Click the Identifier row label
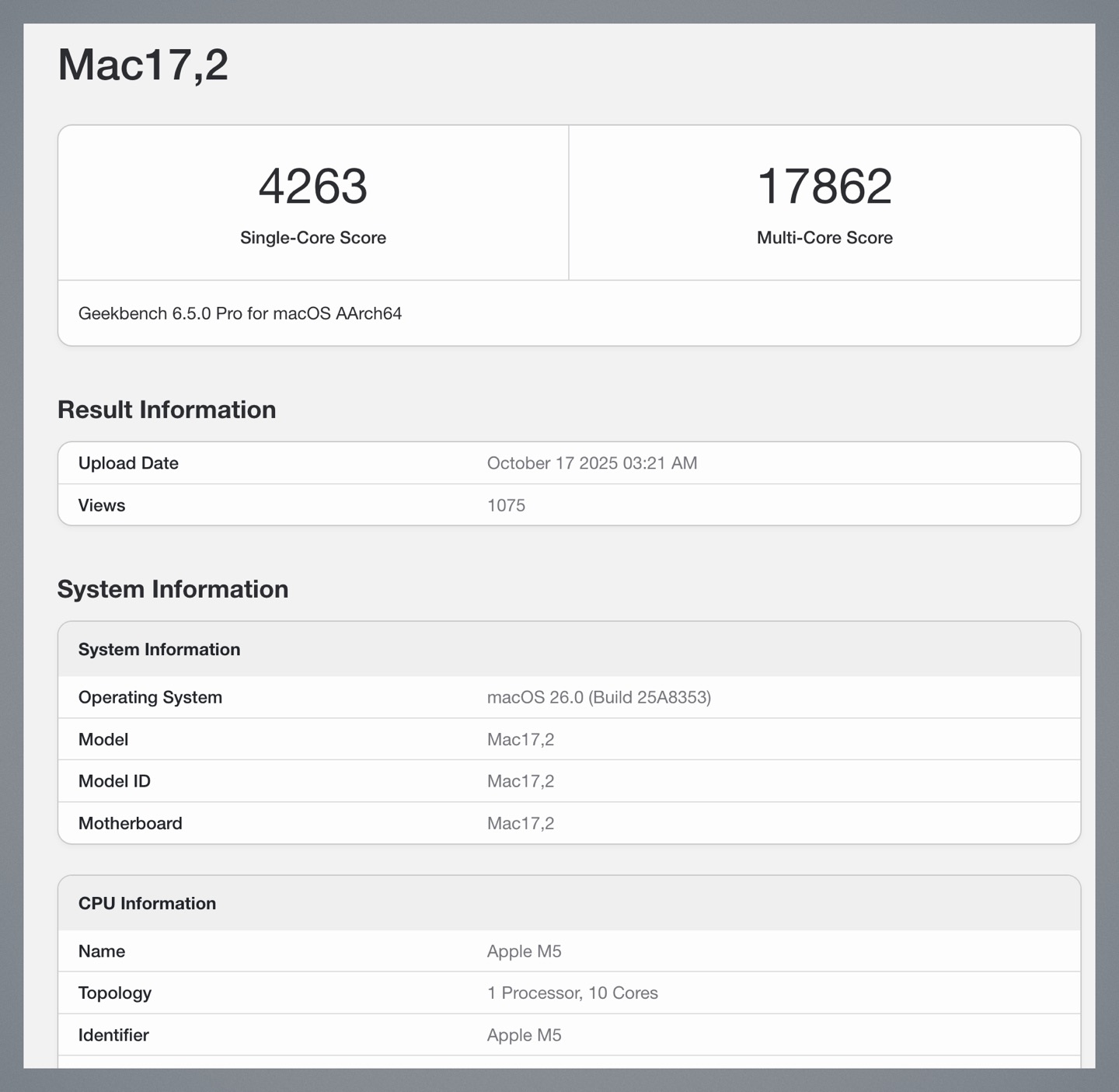1119x1092 pixels. 113,1035
